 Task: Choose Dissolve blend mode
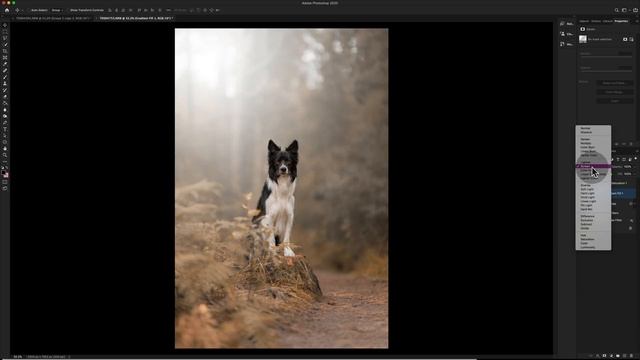[x=593, y=132]
